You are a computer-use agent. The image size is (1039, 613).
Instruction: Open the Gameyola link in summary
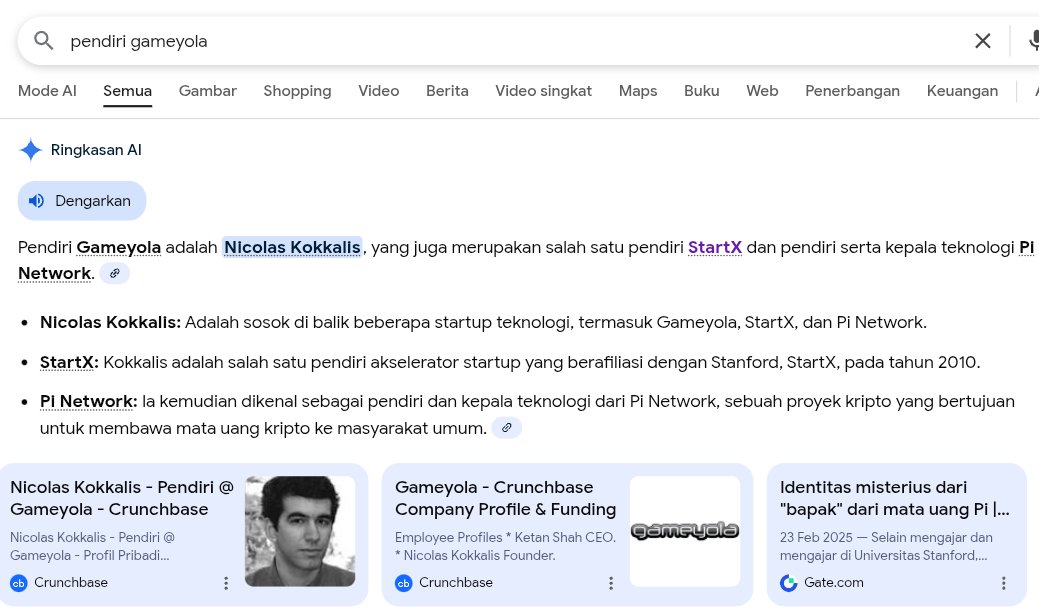119,247
